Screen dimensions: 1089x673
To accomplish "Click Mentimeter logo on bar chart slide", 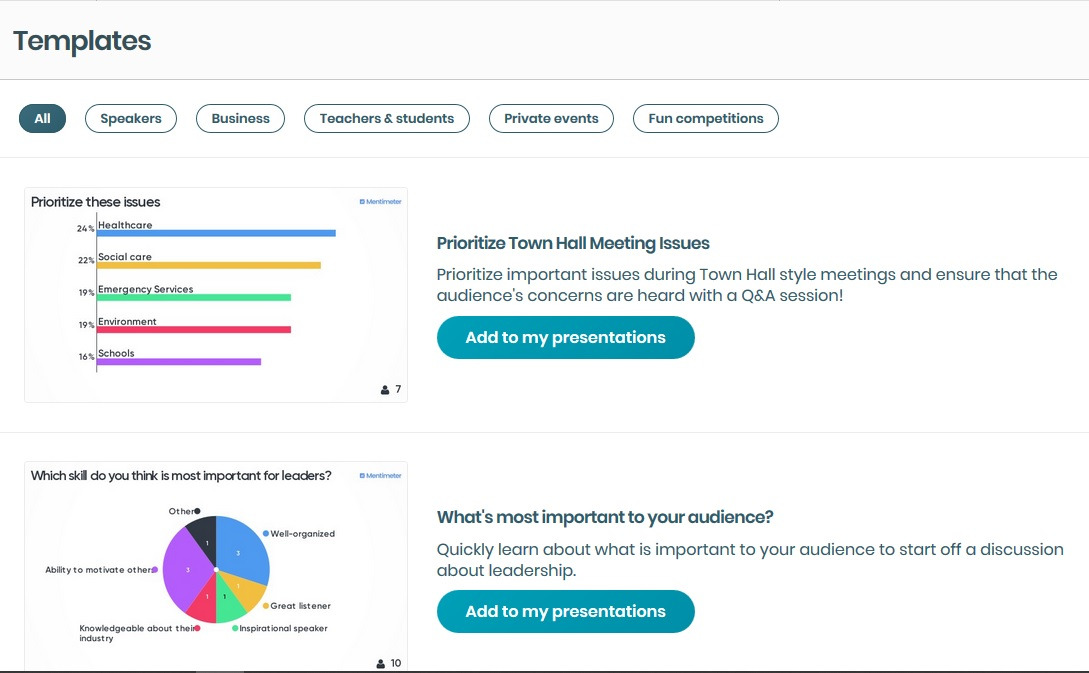I will point(380,202).
